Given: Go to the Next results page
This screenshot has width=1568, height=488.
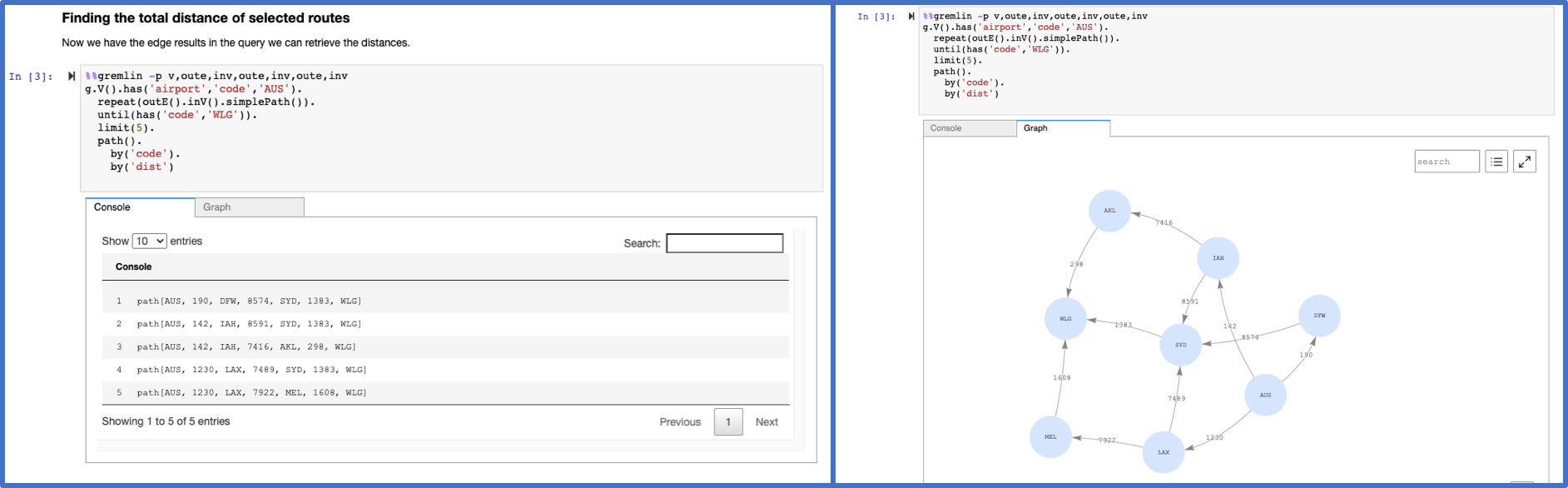Looking at the screenshot, I should click(x=767, y=422).
